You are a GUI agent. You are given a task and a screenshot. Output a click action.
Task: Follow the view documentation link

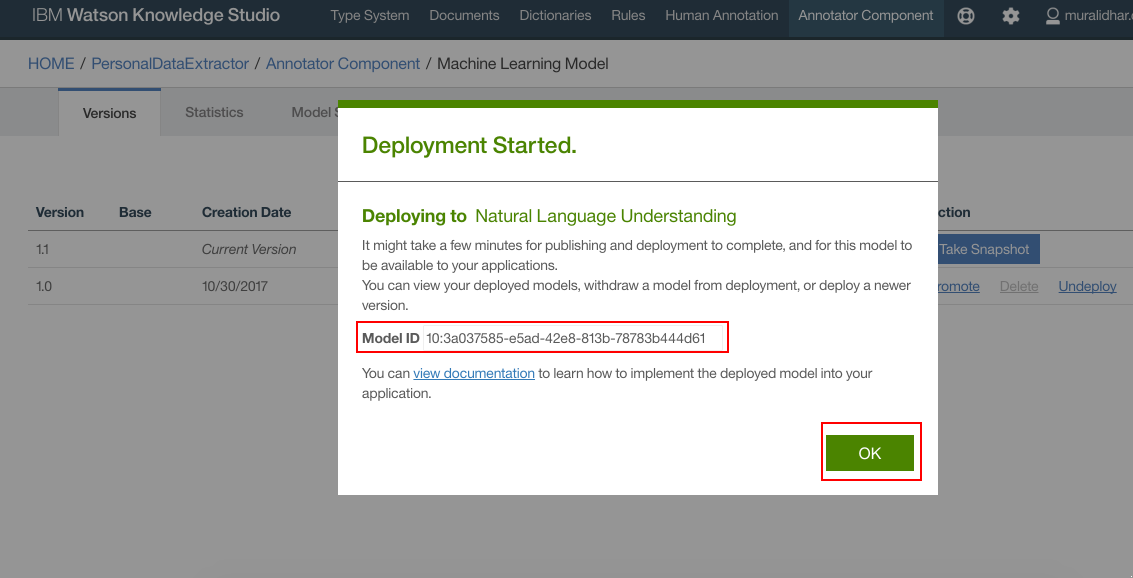click(x=474, y=374)
